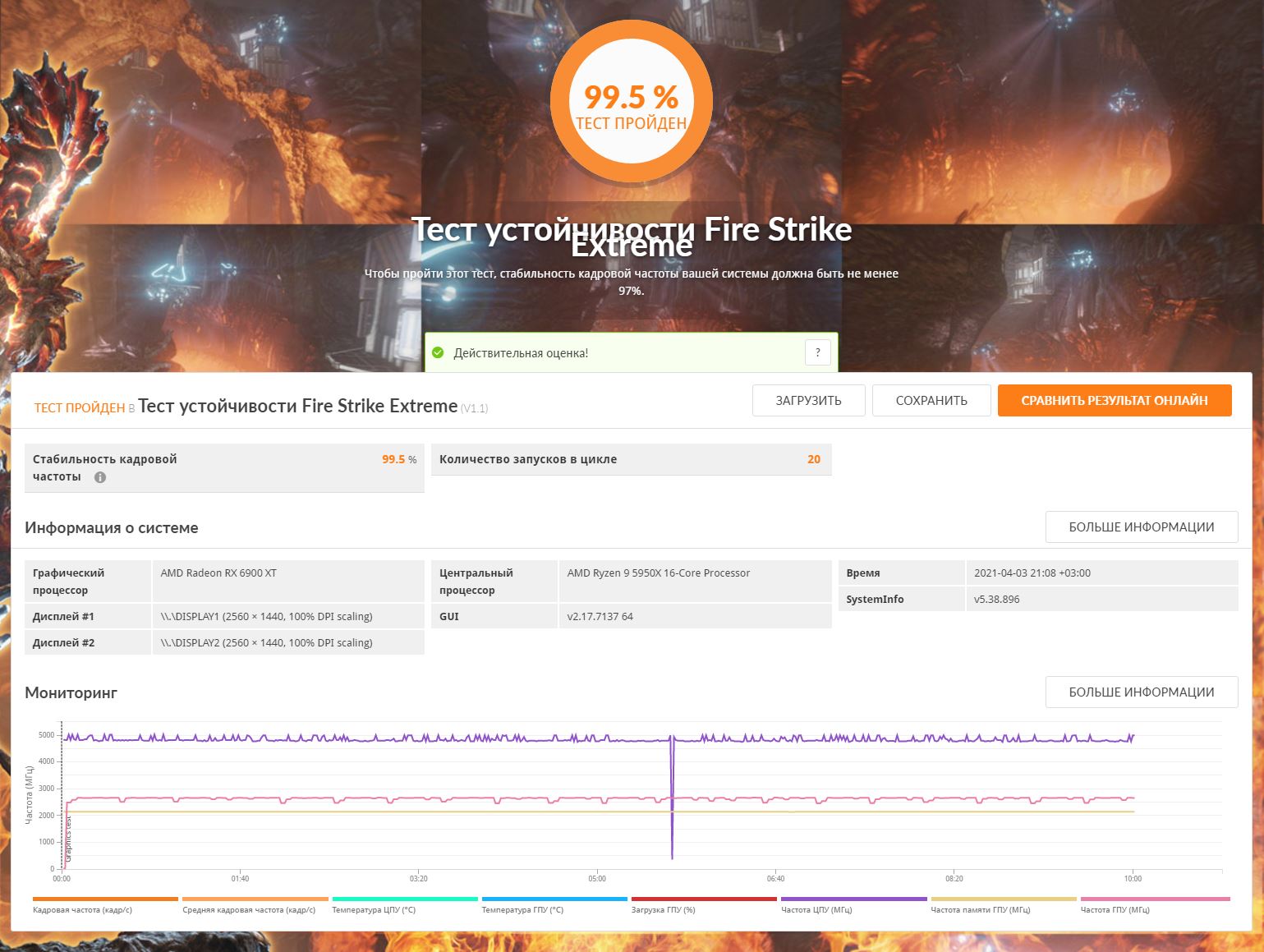Click the info icon beside Стабильность кадровой частоты
This screenshot has height=952, width=1264.
coord(100,477)
